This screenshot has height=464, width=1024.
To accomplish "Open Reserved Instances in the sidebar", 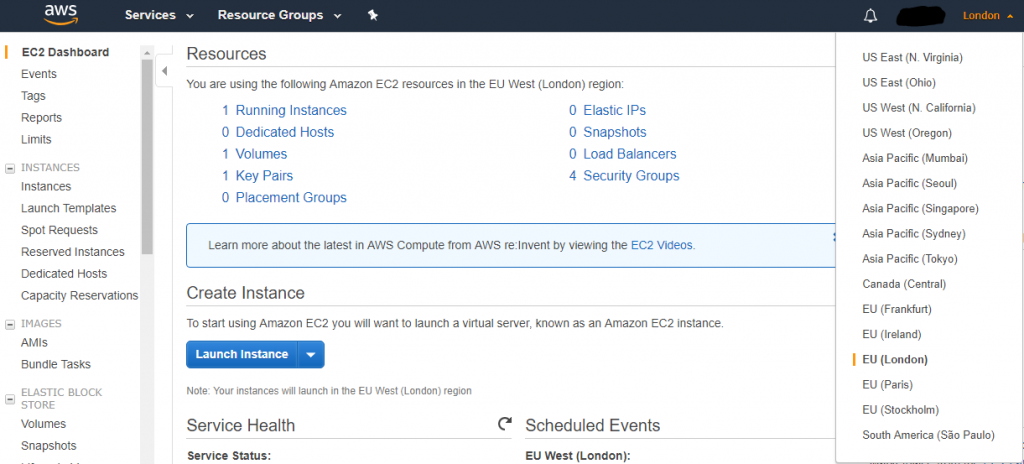I will 72,252.
